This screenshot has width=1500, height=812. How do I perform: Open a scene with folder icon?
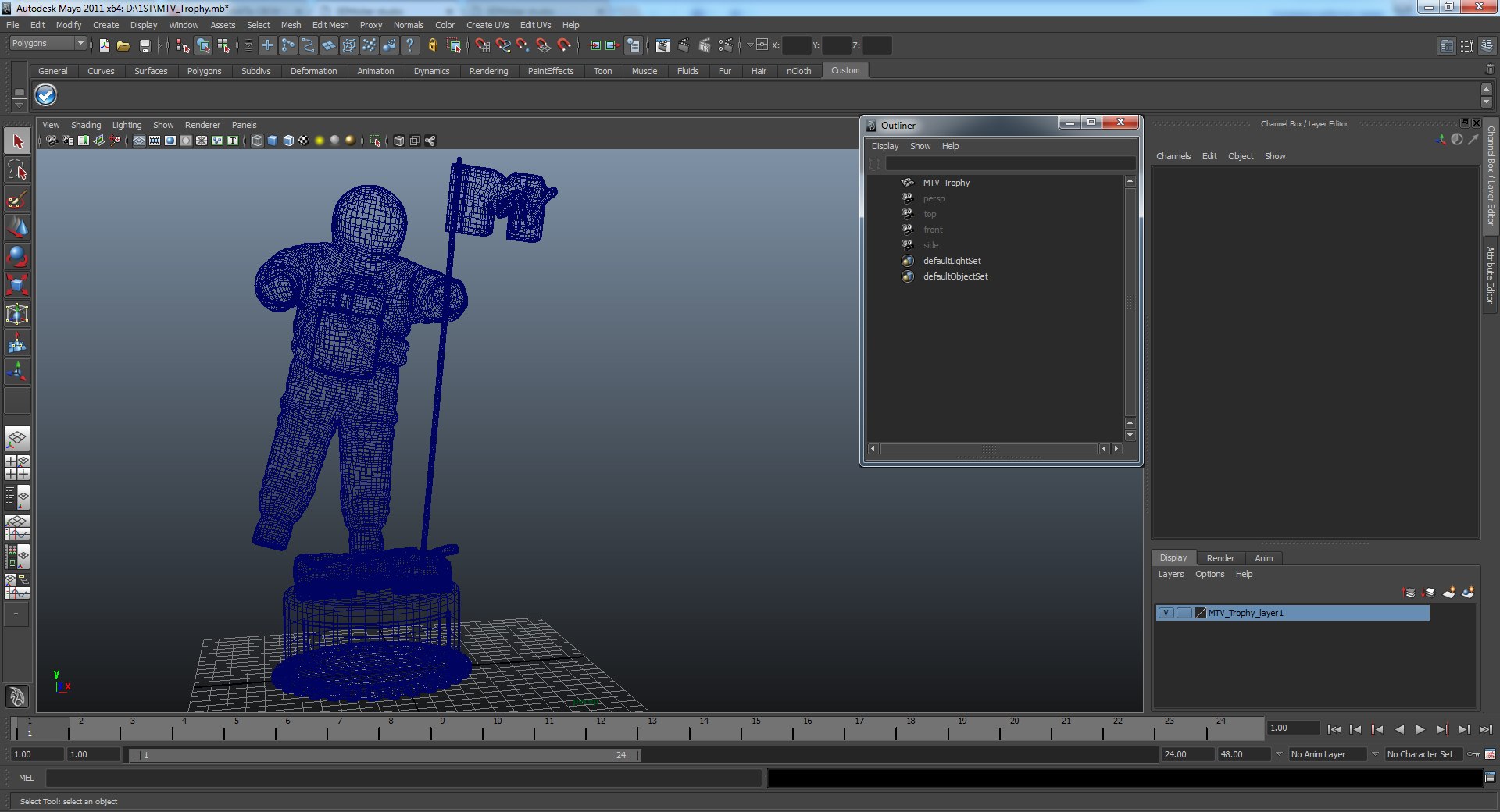(x=123, y=45)
